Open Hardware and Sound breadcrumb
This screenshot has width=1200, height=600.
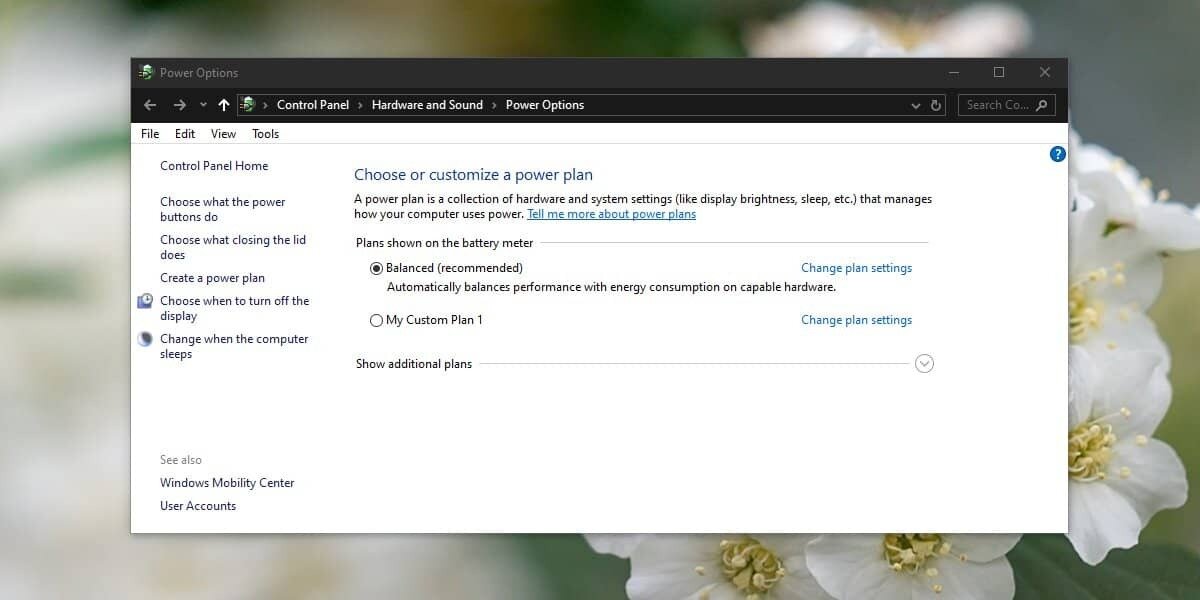click(x=427, y=105)
